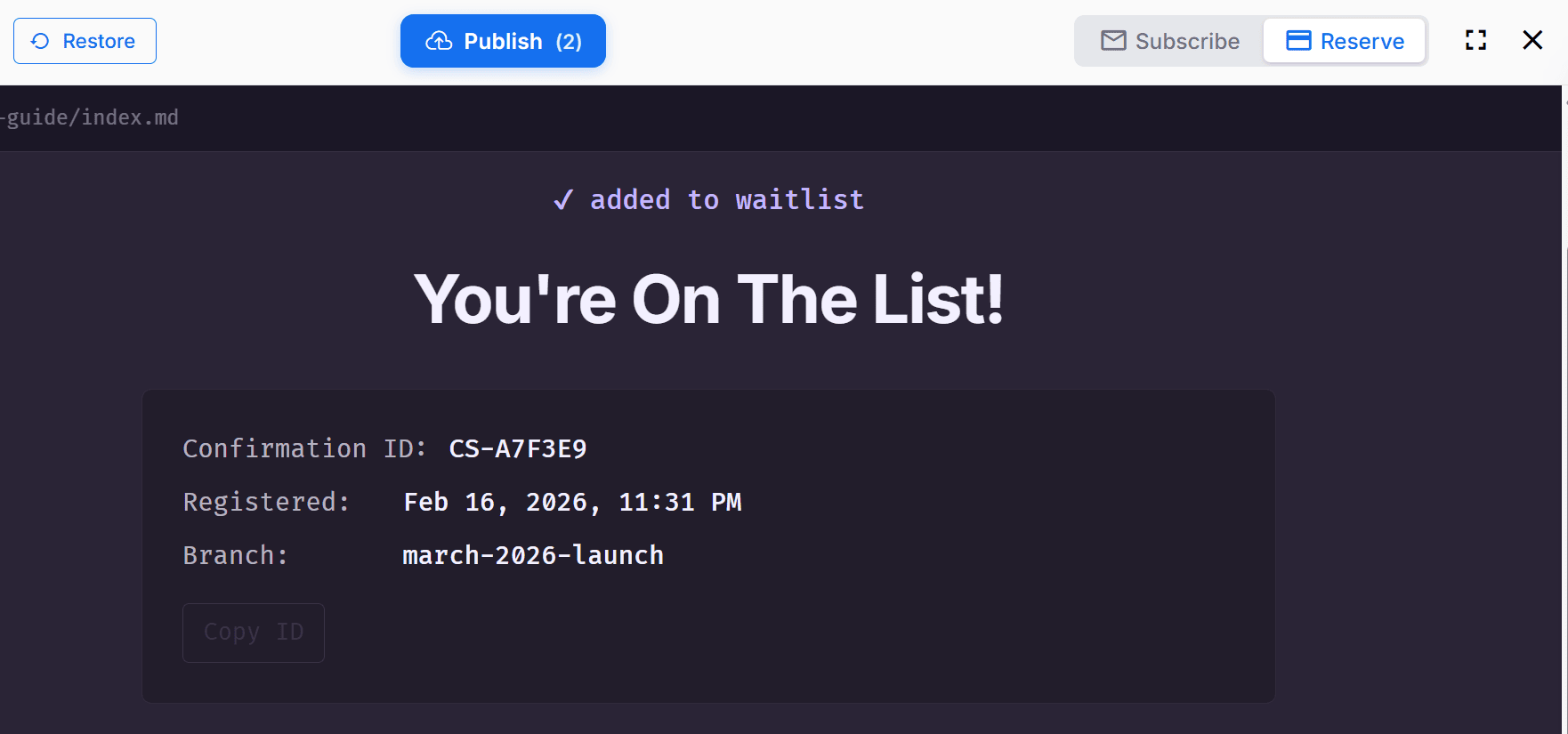The height and width of the screenshot is (734, 1568).
Task: Open the Publish options showing count 2
Action: click(x=503, y=41)
